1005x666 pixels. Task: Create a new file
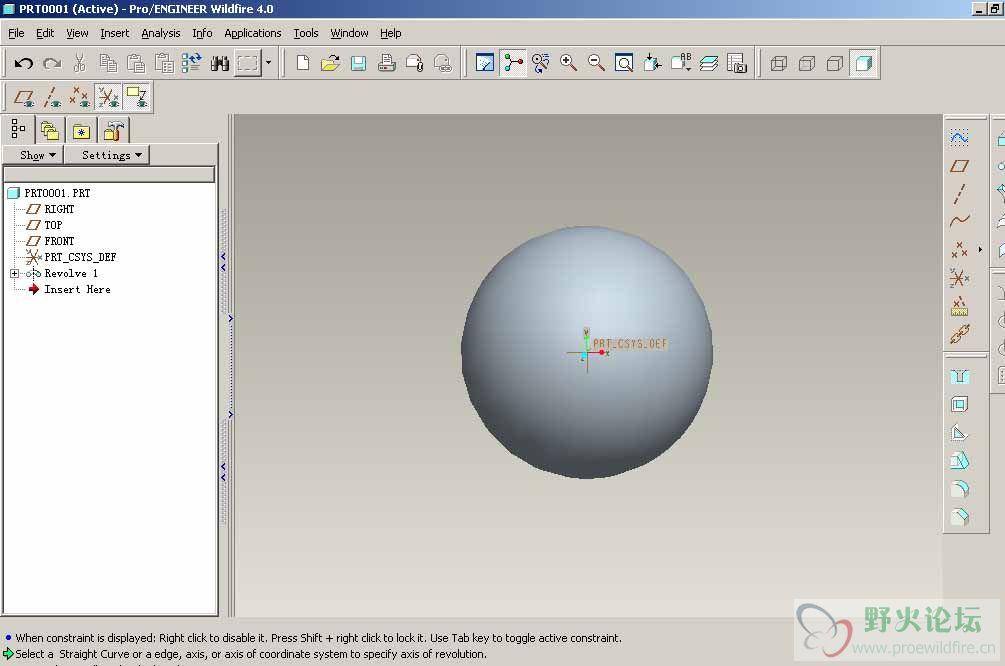(x=303, y=63)
